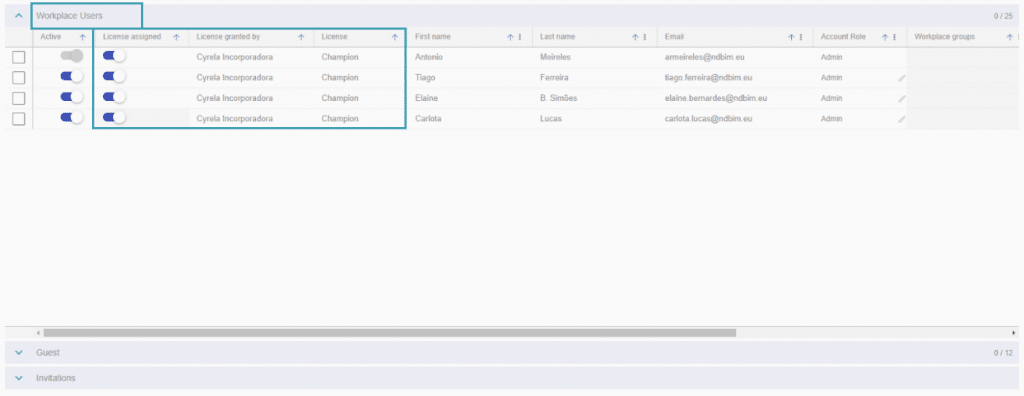This screenshot has height=396, width=1024.
Task: Open Email column options menu
Action: click(x=801, y=37)
